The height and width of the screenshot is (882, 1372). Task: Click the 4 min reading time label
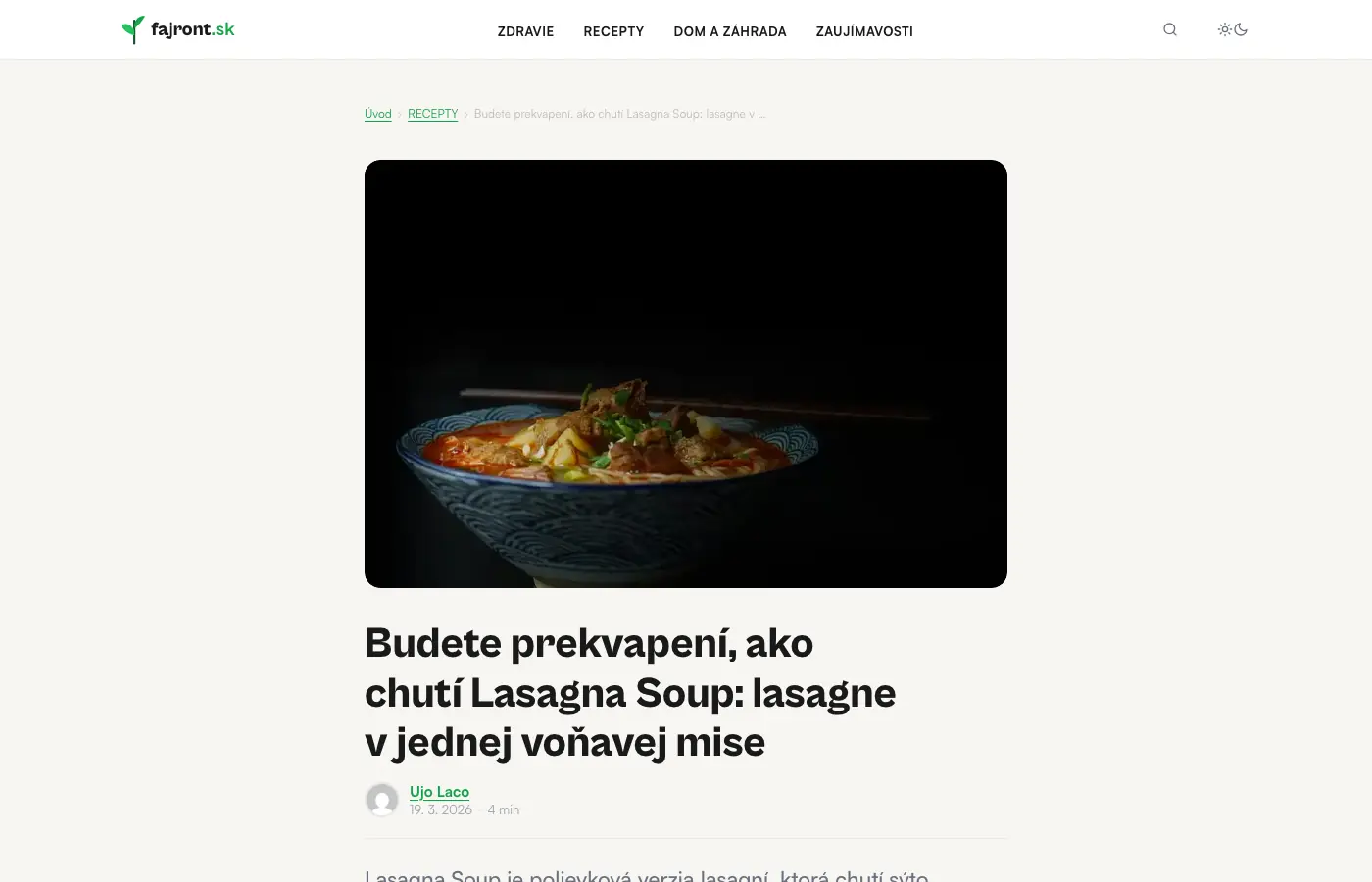click(x=504, y=809)
